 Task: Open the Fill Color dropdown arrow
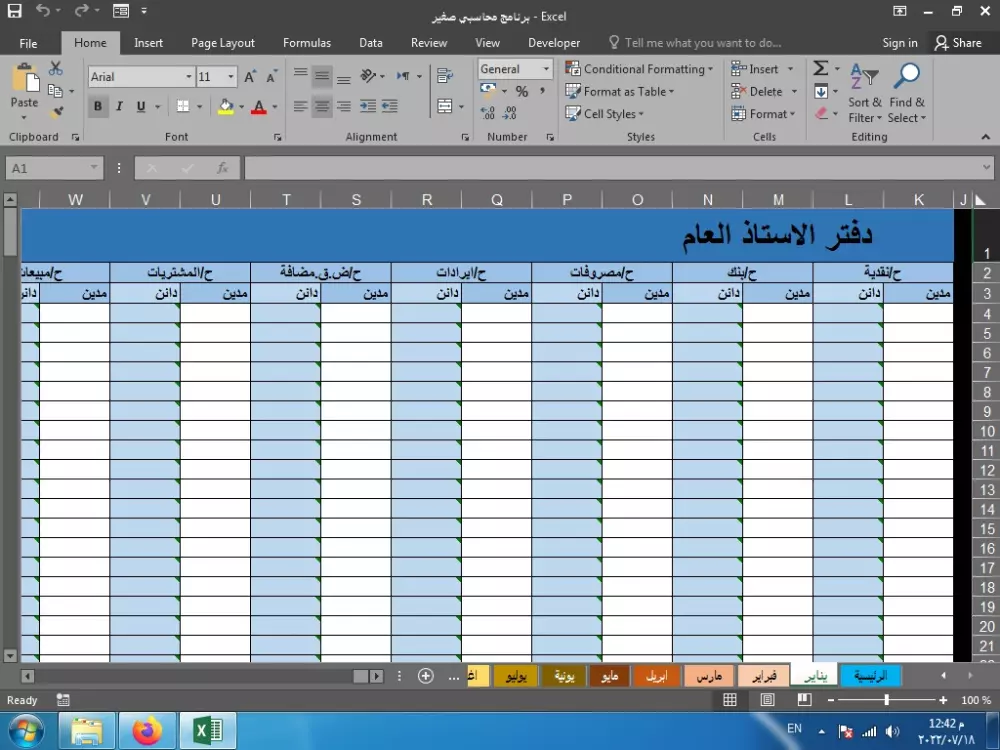239,106
